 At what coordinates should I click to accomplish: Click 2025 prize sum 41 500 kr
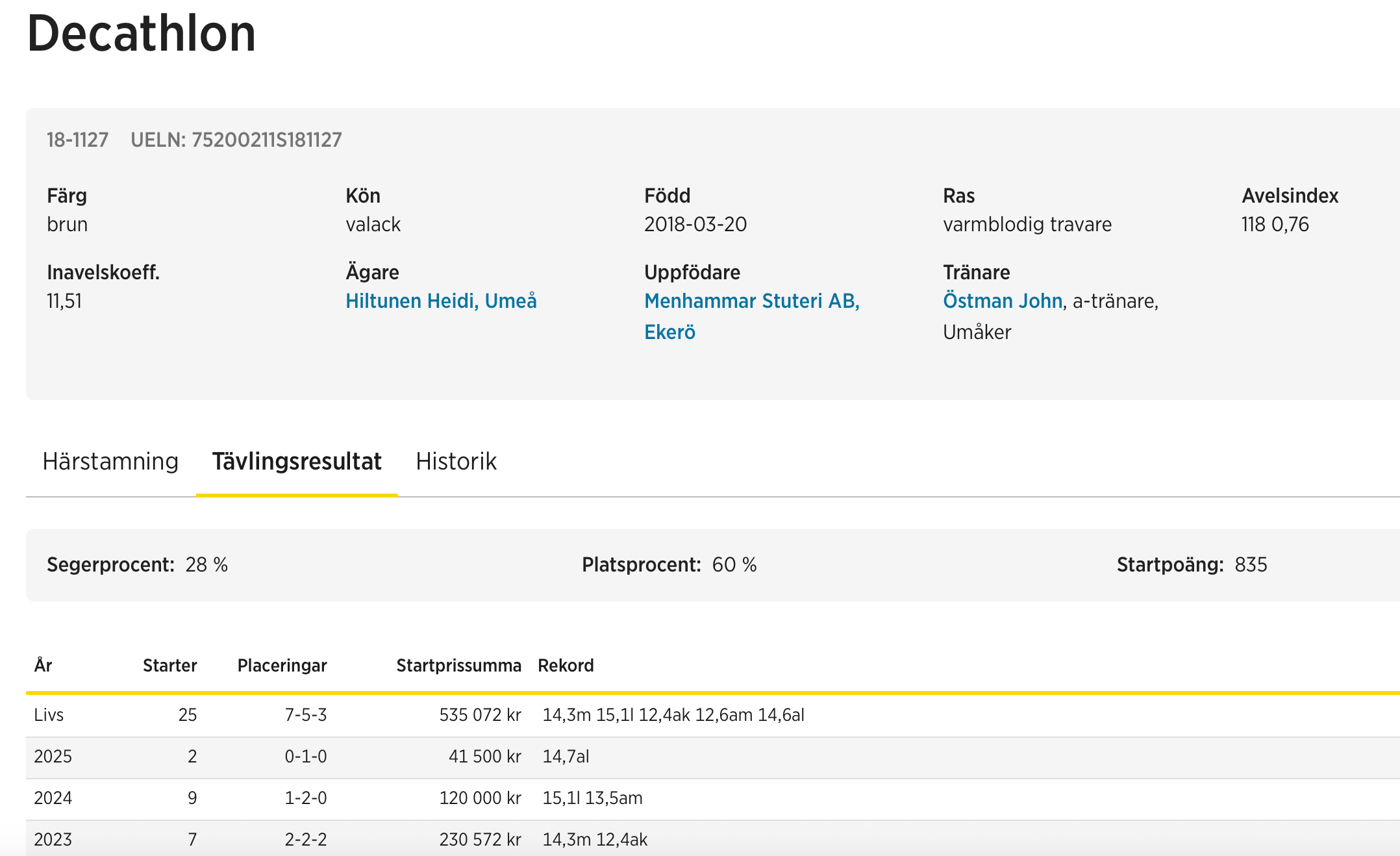(484, 756)
